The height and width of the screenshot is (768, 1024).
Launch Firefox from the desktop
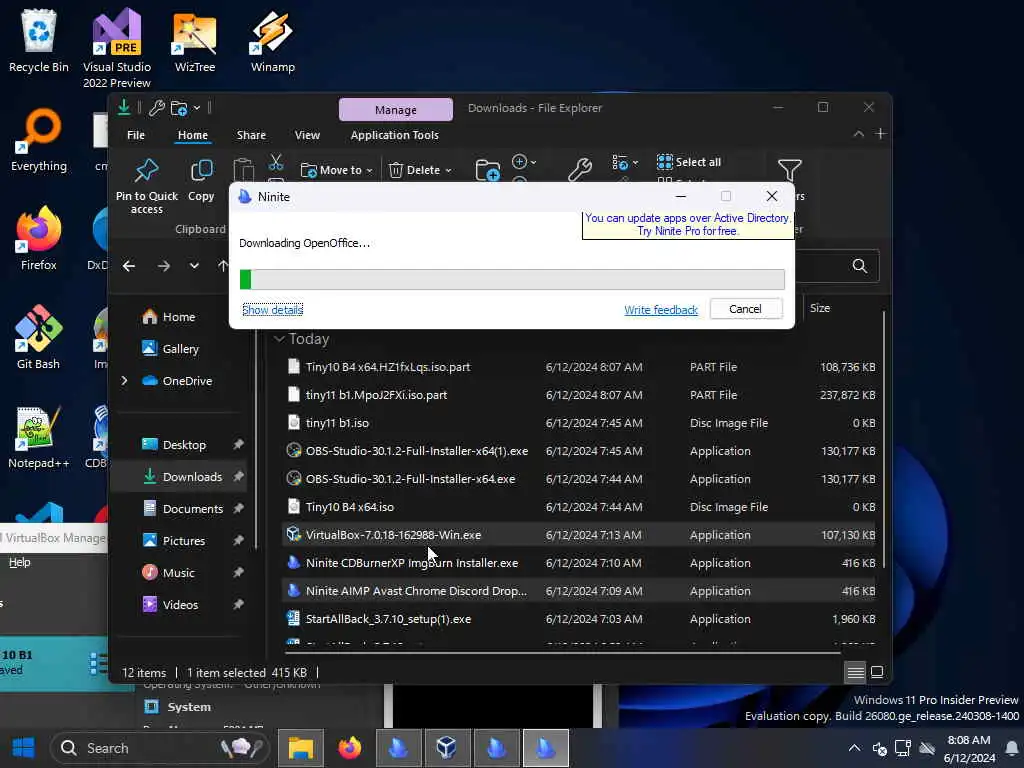point(39,238)
